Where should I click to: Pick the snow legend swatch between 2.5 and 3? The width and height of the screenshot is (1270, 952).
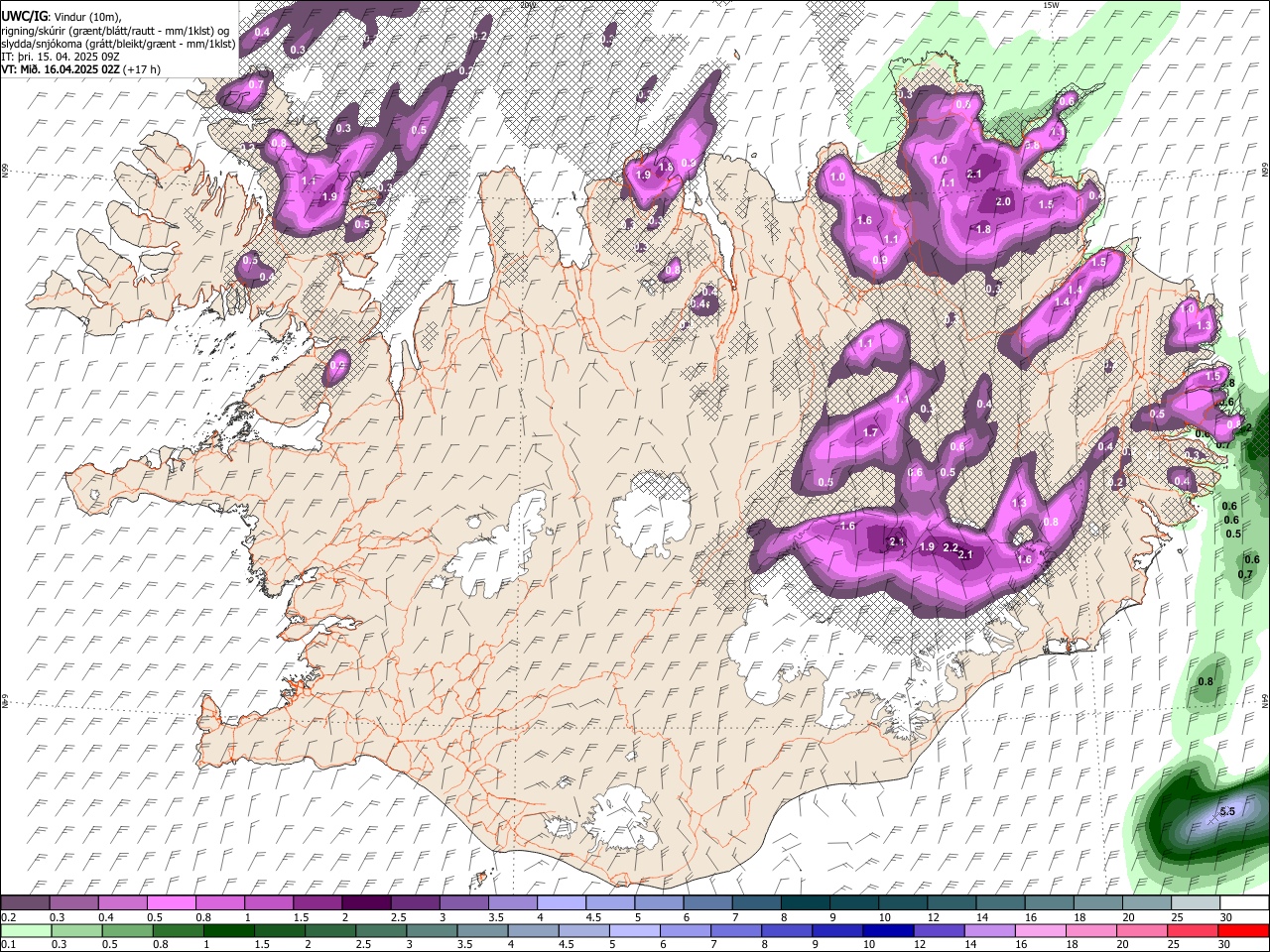pyautogui.click(x=415, y=903)
